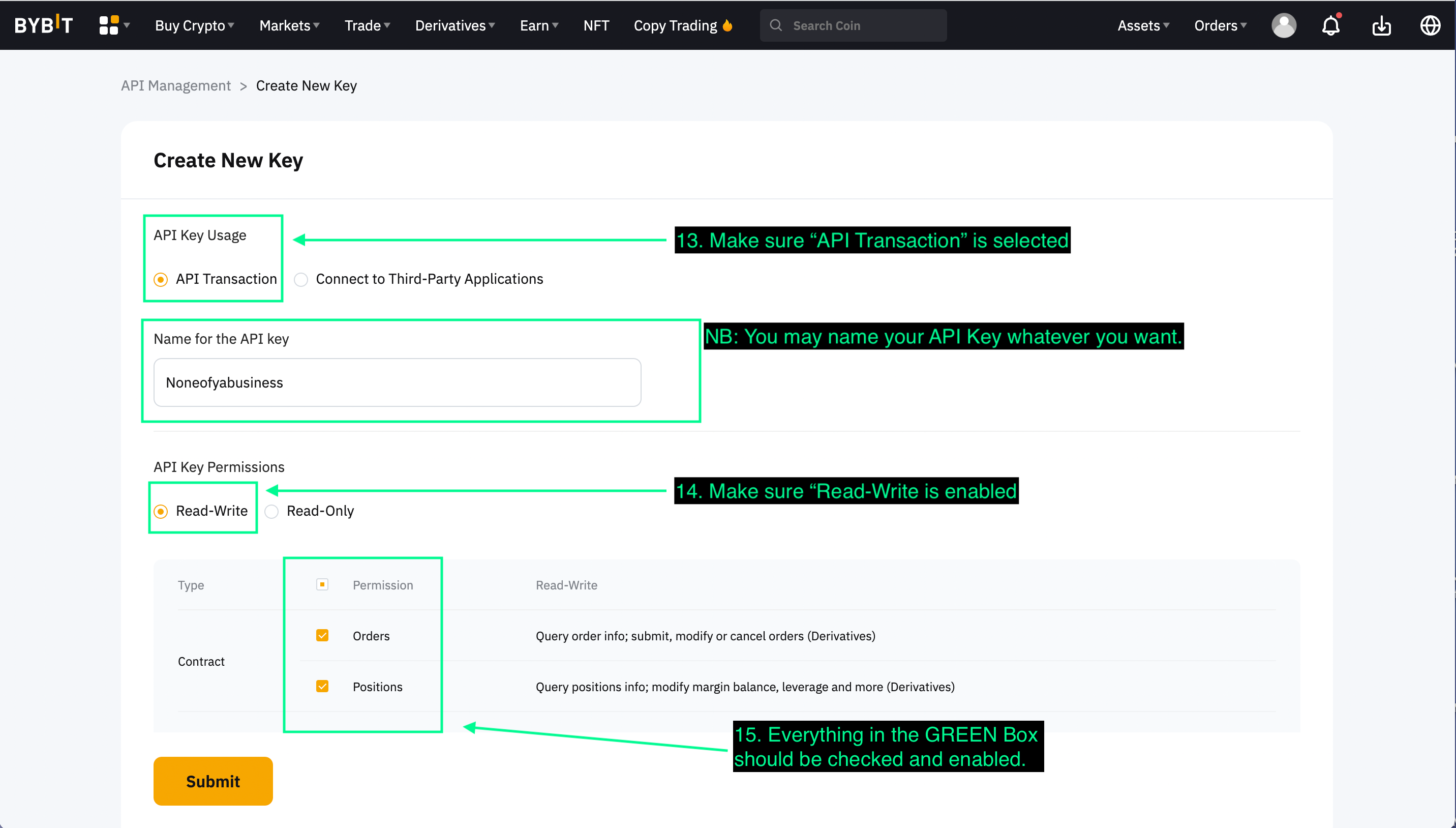The width and height of the screenshot is (1456, 828).
Task: Open the language globe icon
Action: pos(1430,25)
